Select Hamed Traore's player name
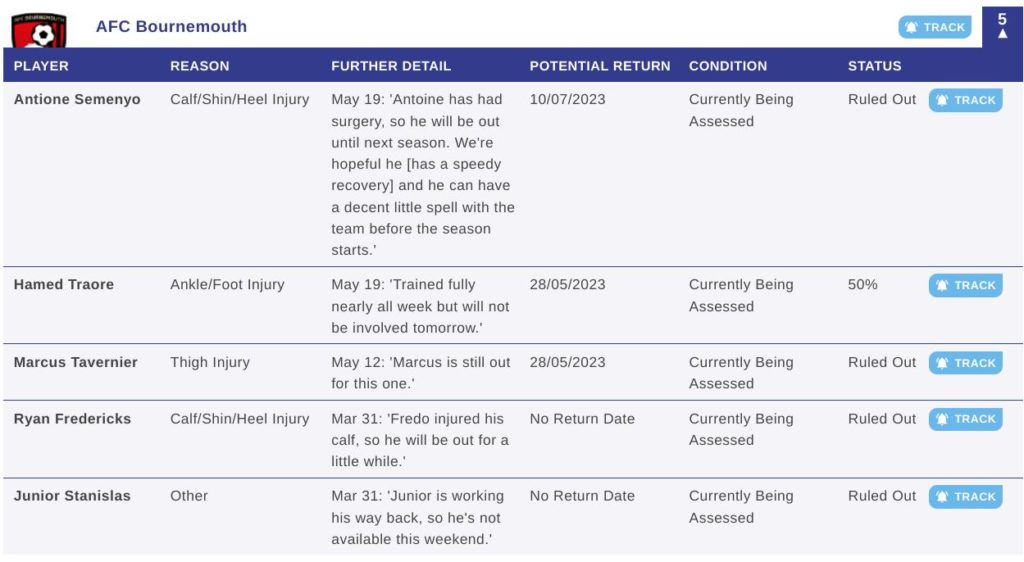Viewport: 1024px width, 562px height. click(x=64, y=285)
